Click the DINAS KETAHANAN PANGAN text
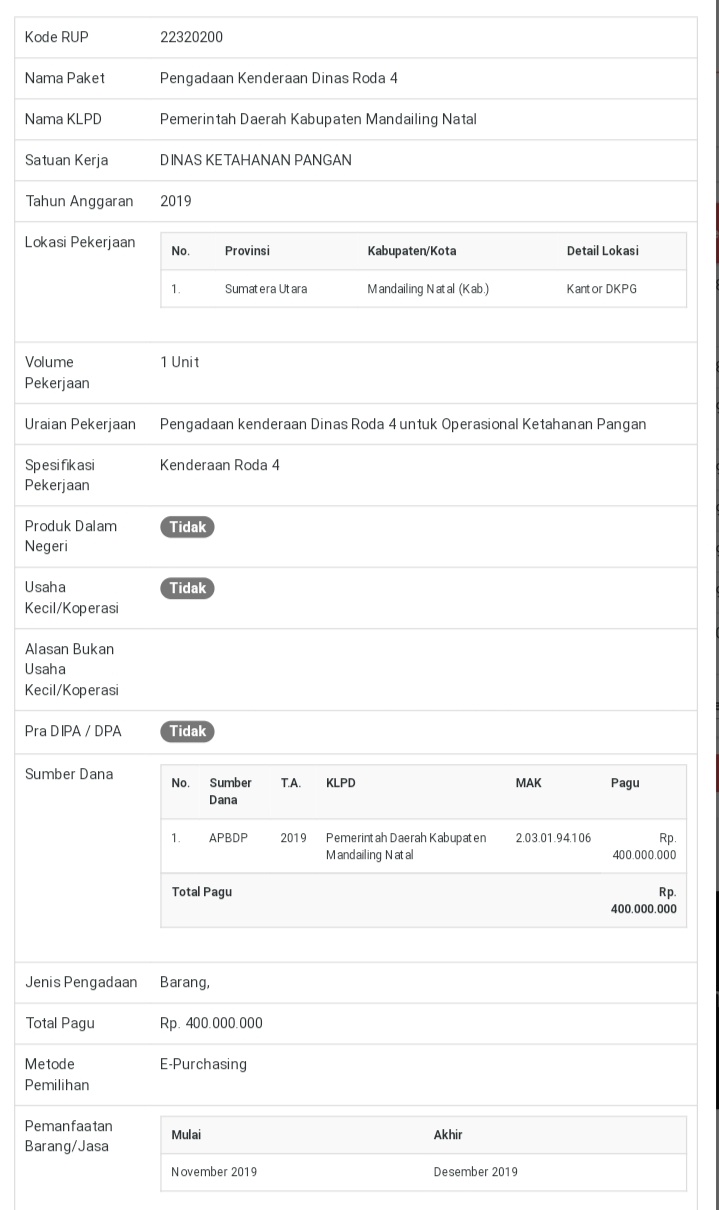This screenshot has width=719, height=1210. click(256, 160)
